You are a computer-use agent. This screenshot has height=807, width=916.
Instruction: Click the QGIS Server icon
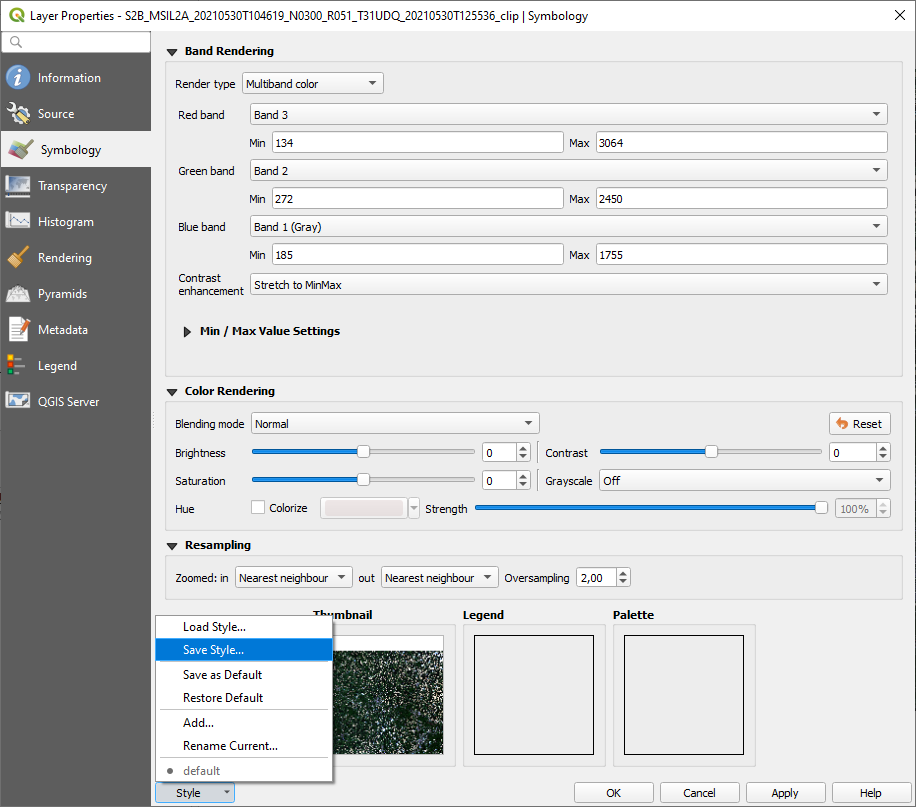pyautogui.click(x=18, y=402)
